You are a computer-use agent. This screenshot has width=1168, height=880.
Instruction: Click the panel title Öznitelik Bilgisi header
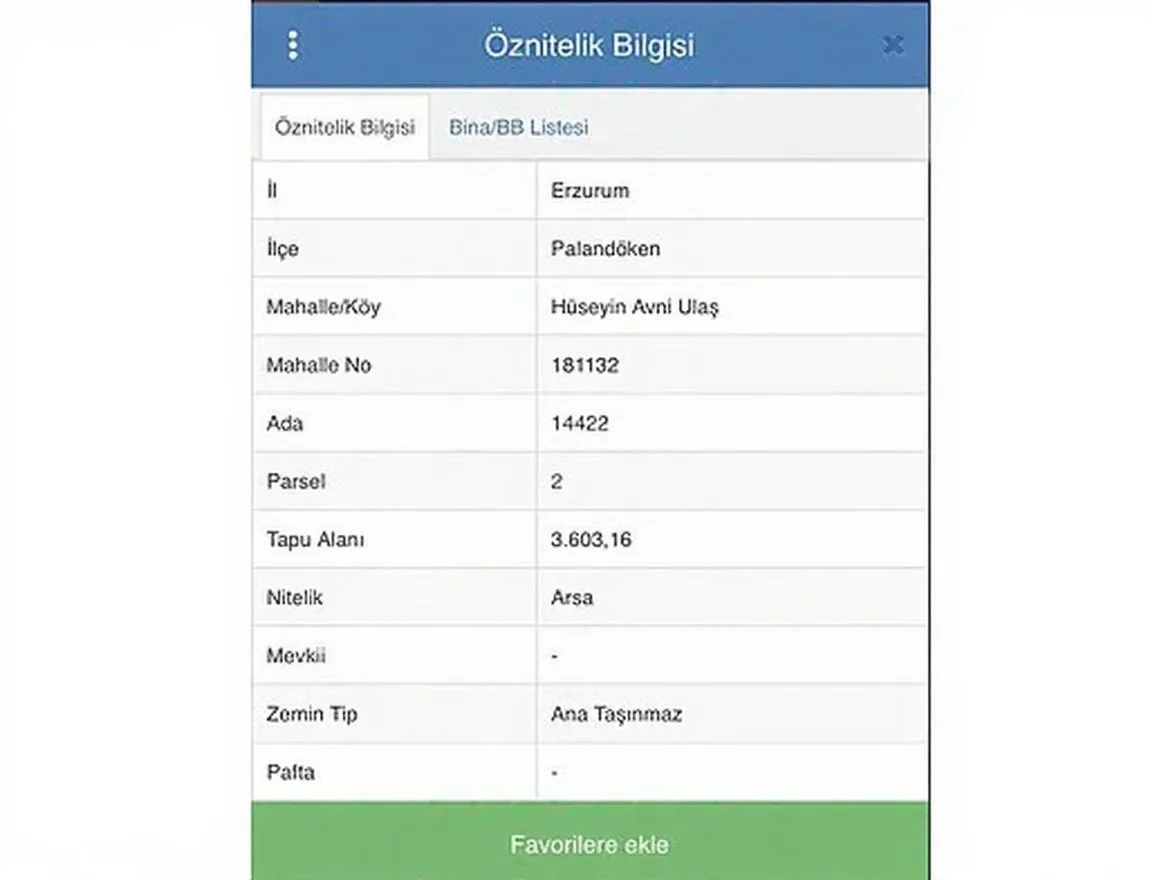pos(589,45)
